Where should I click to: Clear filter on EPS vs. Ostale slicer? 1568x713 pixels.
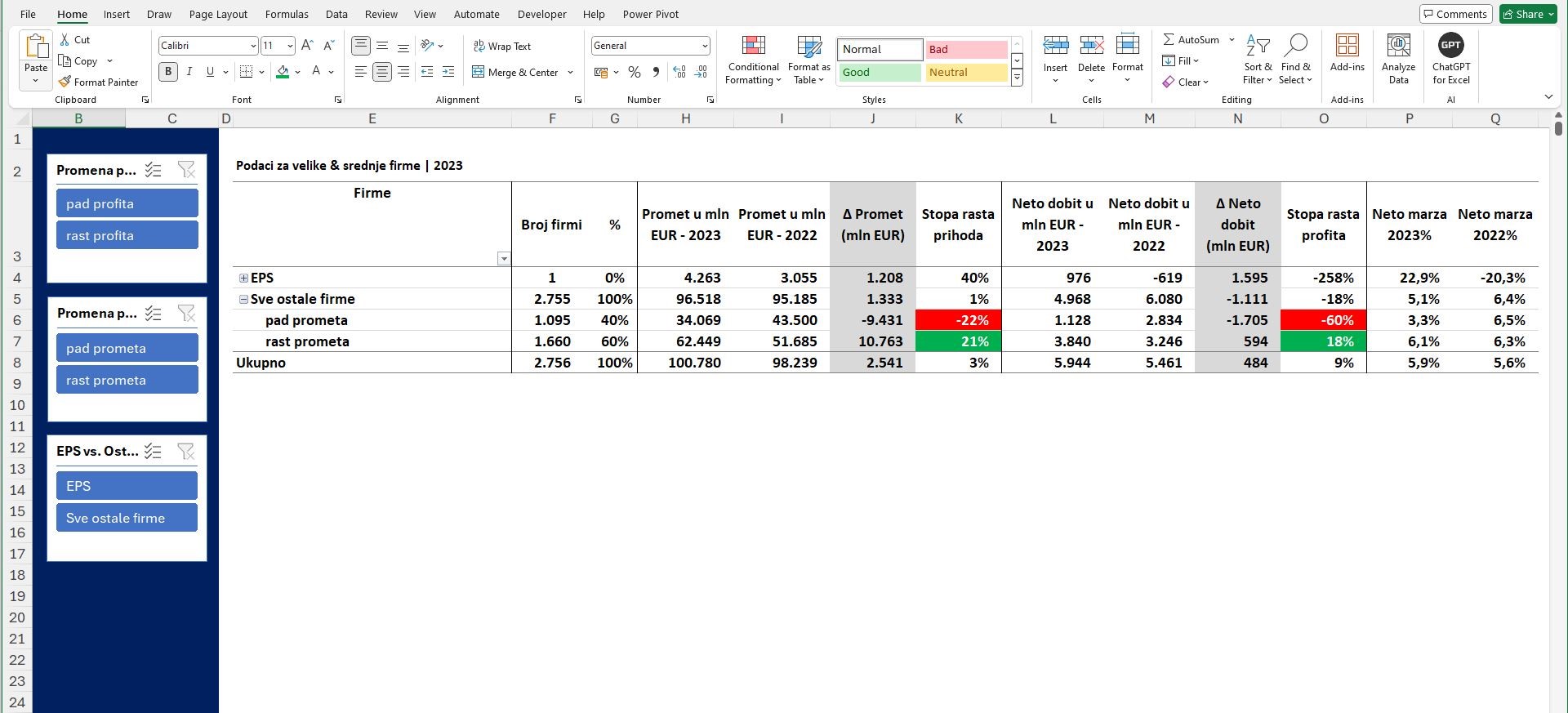(186, 451)
